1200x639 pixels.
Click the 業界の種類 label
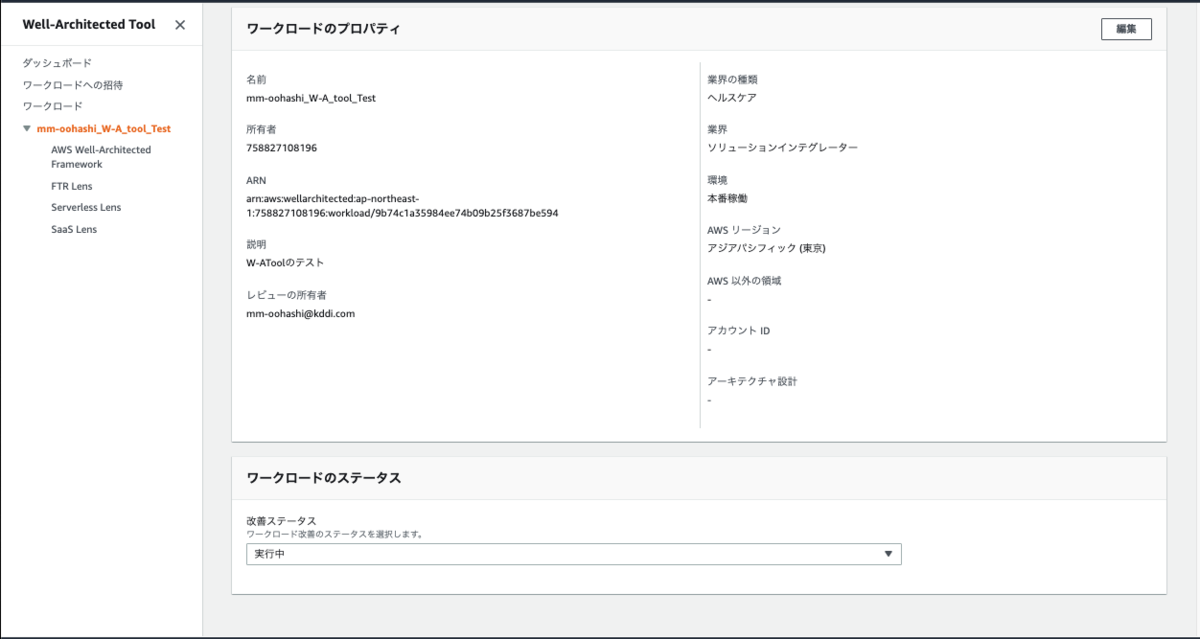pos(732,79)
